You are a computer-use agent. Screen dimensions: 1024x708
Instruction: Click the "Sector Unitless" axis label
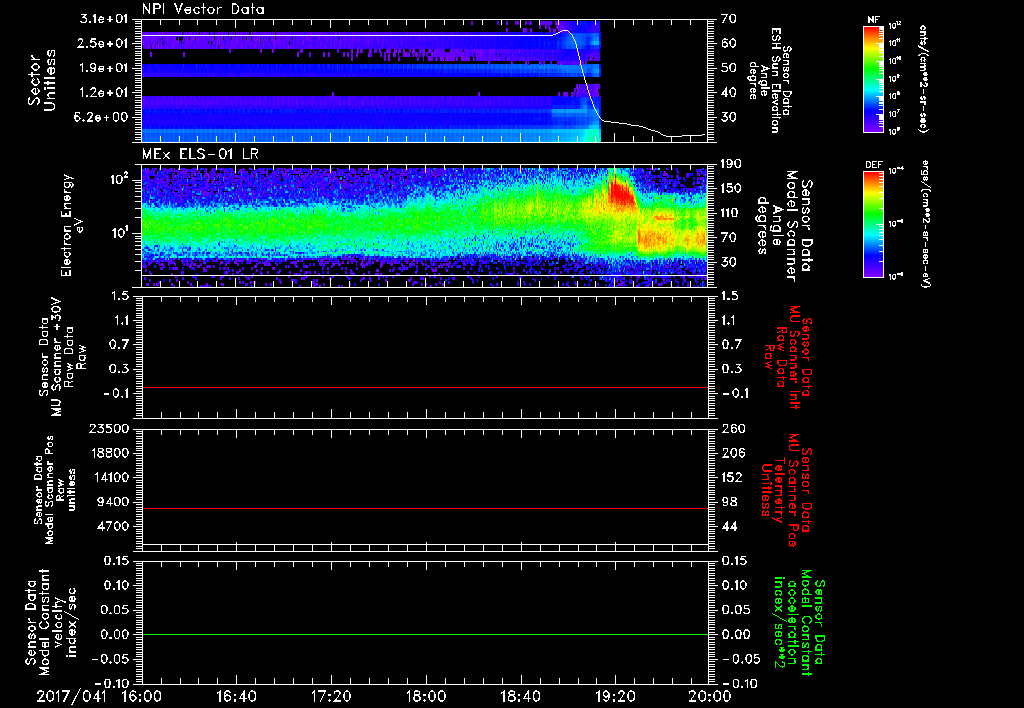point(42,80)
